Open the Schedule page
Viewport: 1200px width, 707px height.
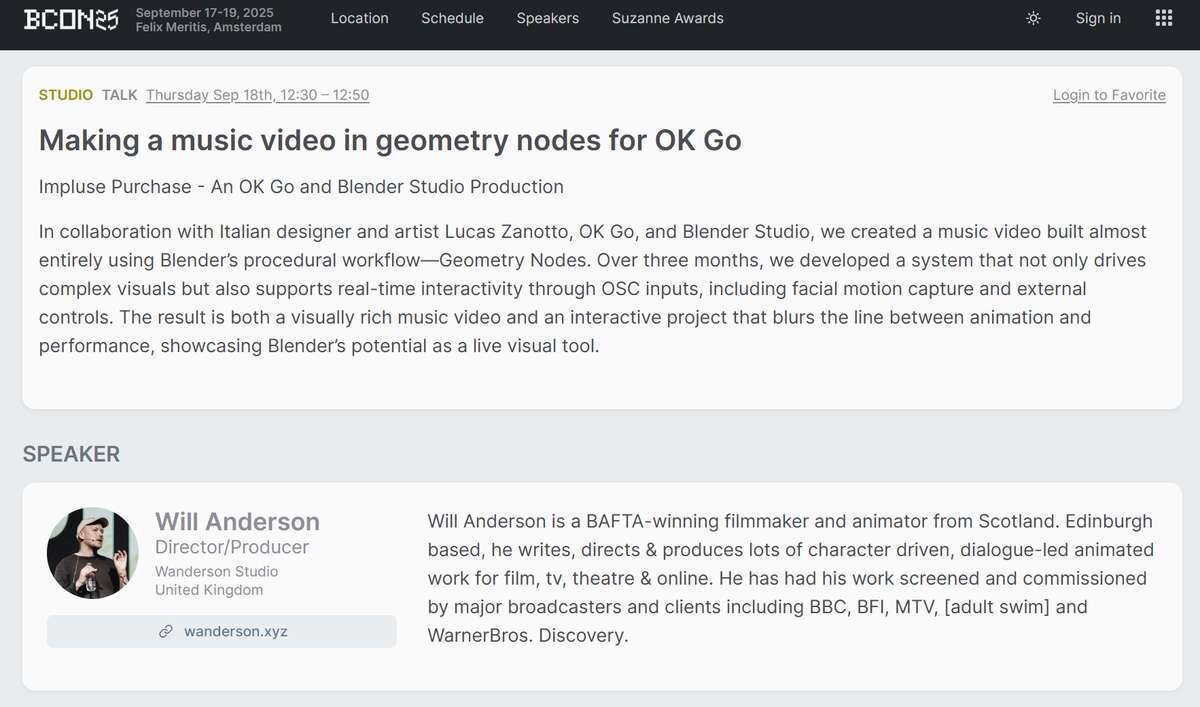point(452,18)
